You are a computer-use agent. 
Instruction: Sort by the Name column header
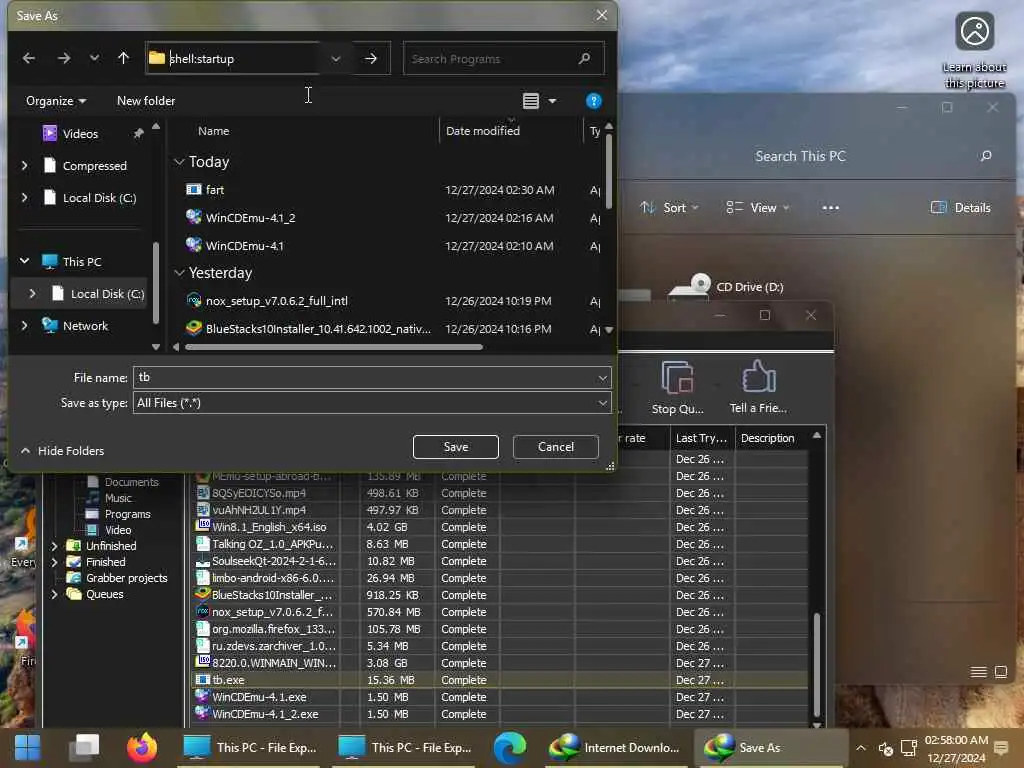click(214, 131)
